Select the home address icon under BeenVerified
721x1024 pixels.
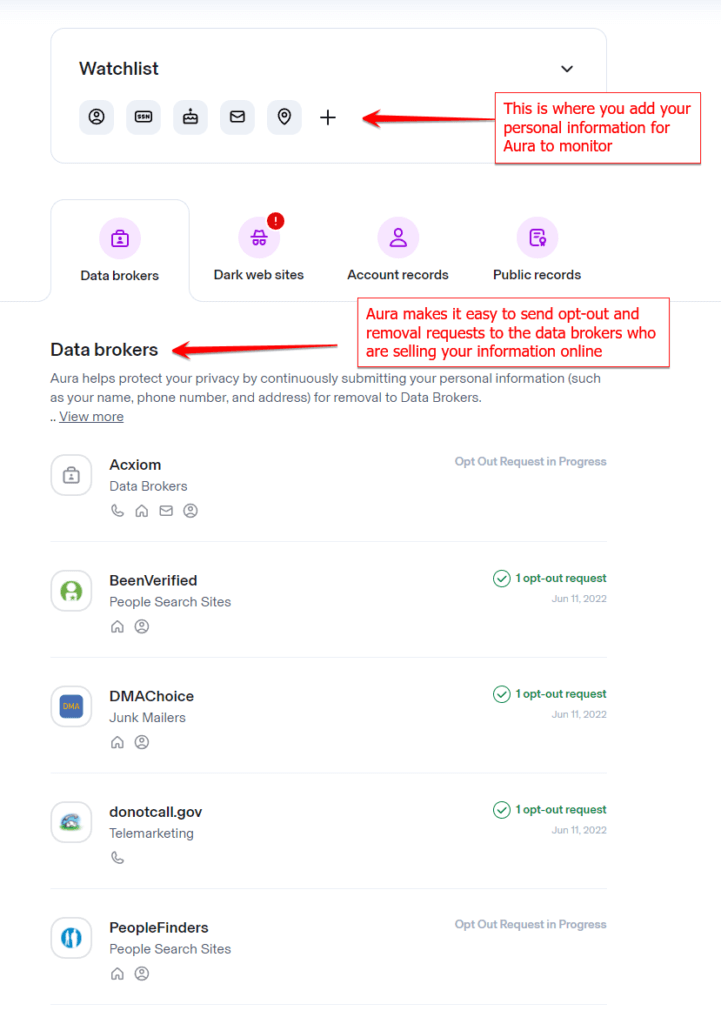coord(117,626)
